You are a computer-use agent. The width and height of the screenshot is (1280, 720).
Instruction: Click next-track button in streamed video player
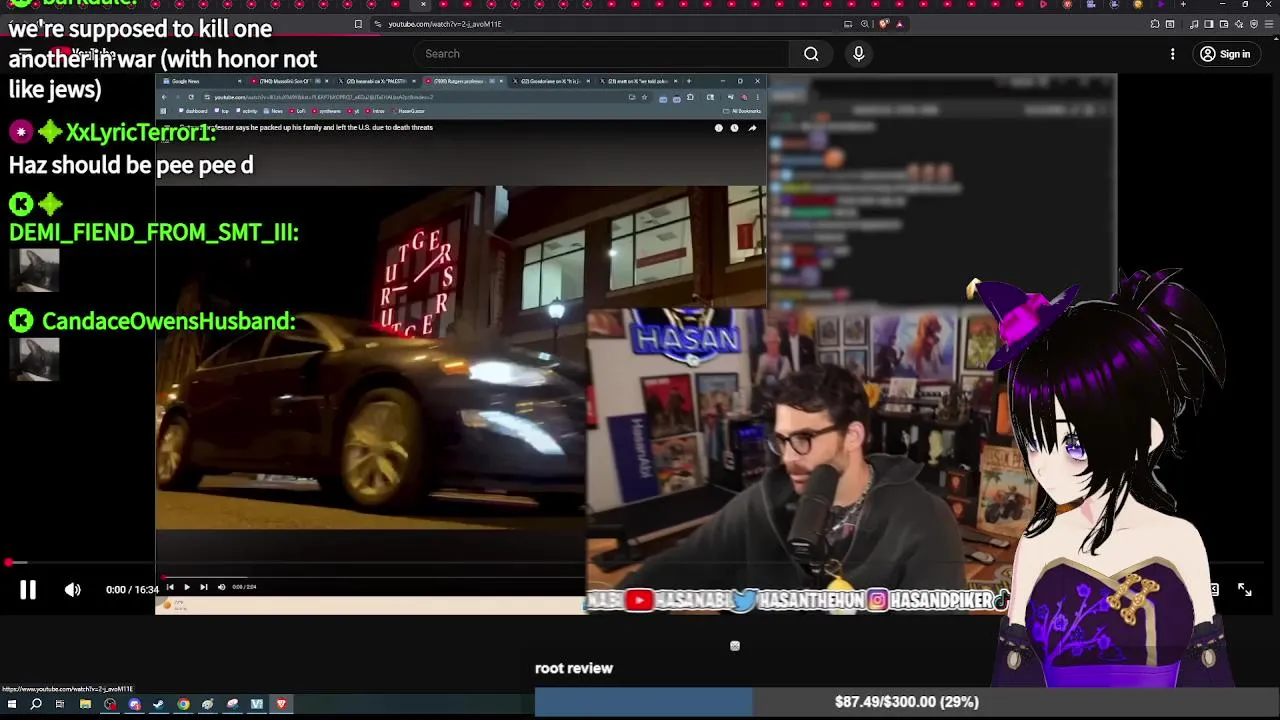tap(204, 587)
